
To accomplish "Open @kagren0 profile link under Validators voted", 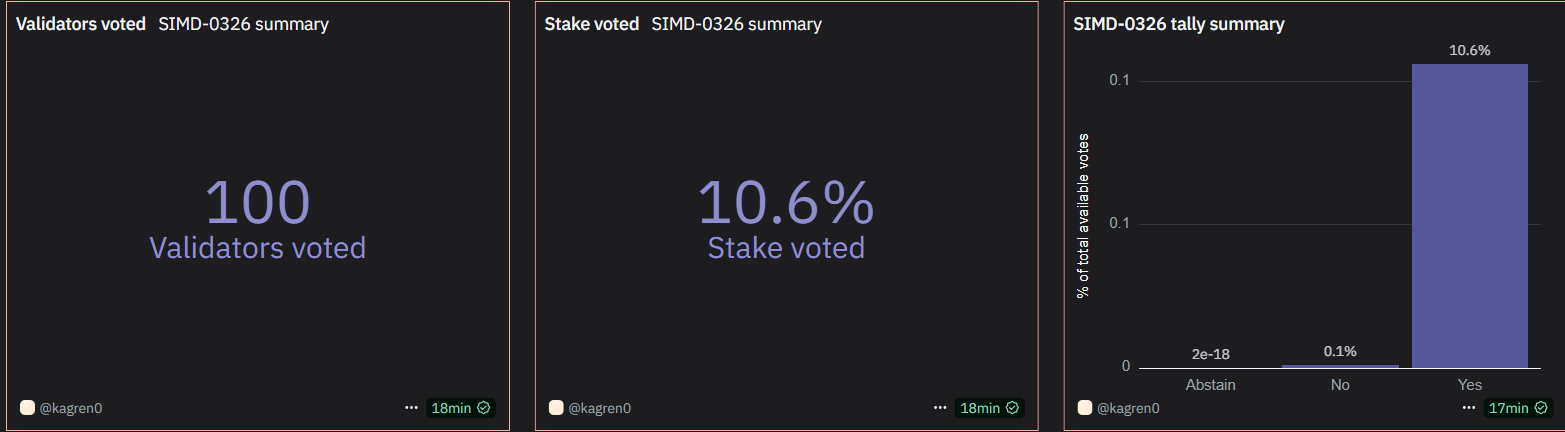I will coord(71,408).
